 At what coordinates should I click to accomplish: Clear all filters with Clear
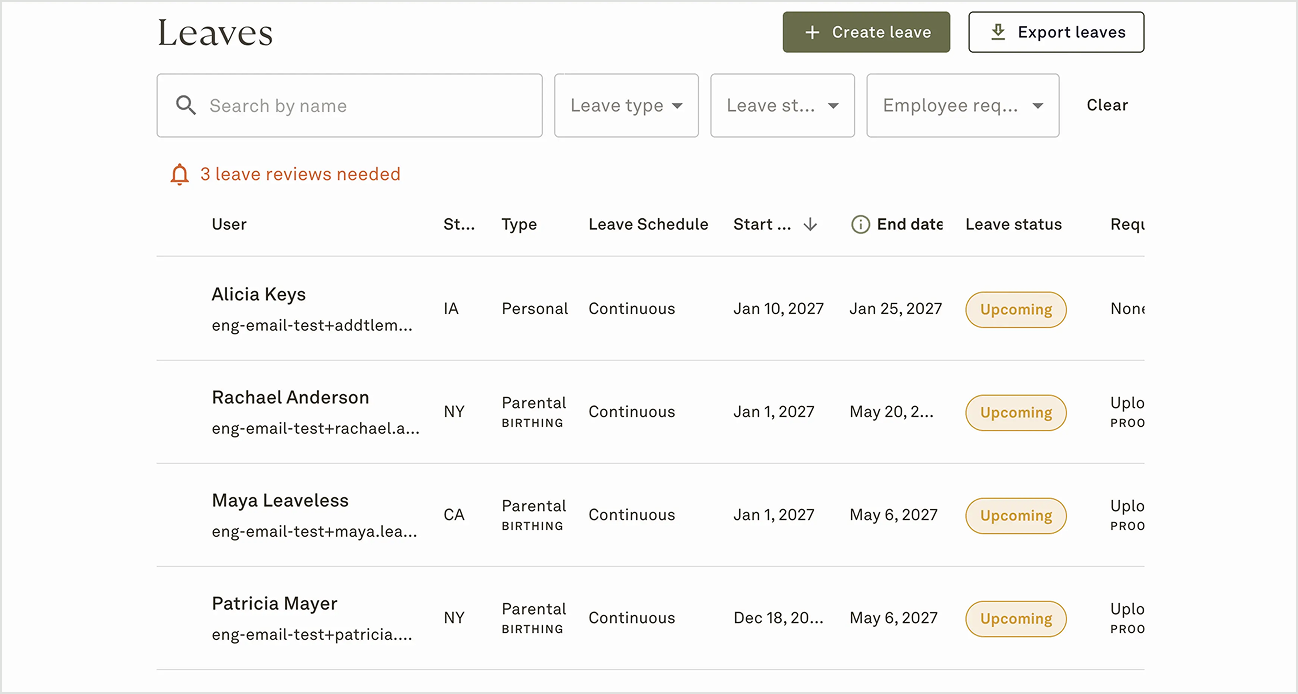pyautogui.click(x=1107, y=105)
